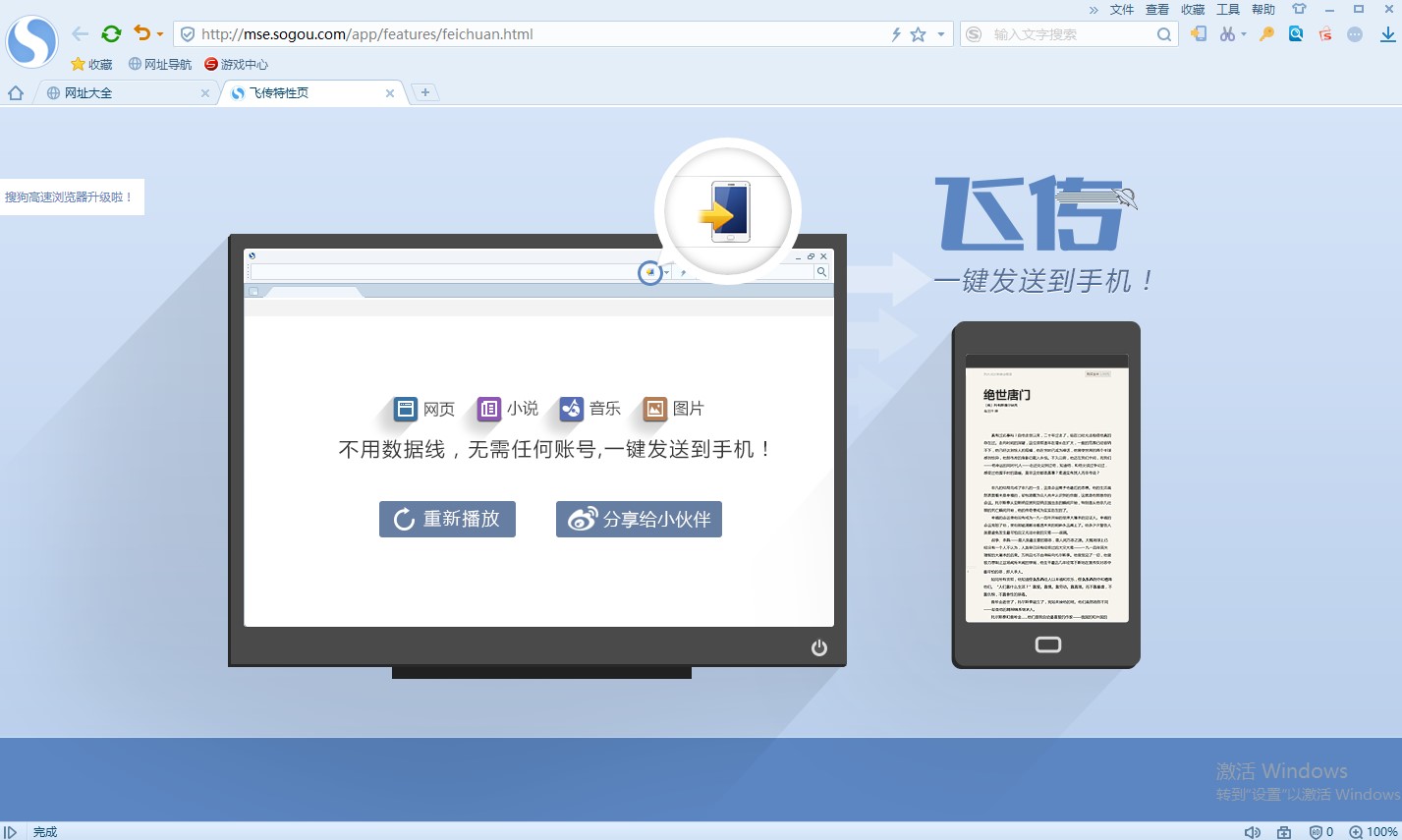Viewport: 1402px width, 840px height.
Task: Open the key password manager icon
Action: point(1267,34)
